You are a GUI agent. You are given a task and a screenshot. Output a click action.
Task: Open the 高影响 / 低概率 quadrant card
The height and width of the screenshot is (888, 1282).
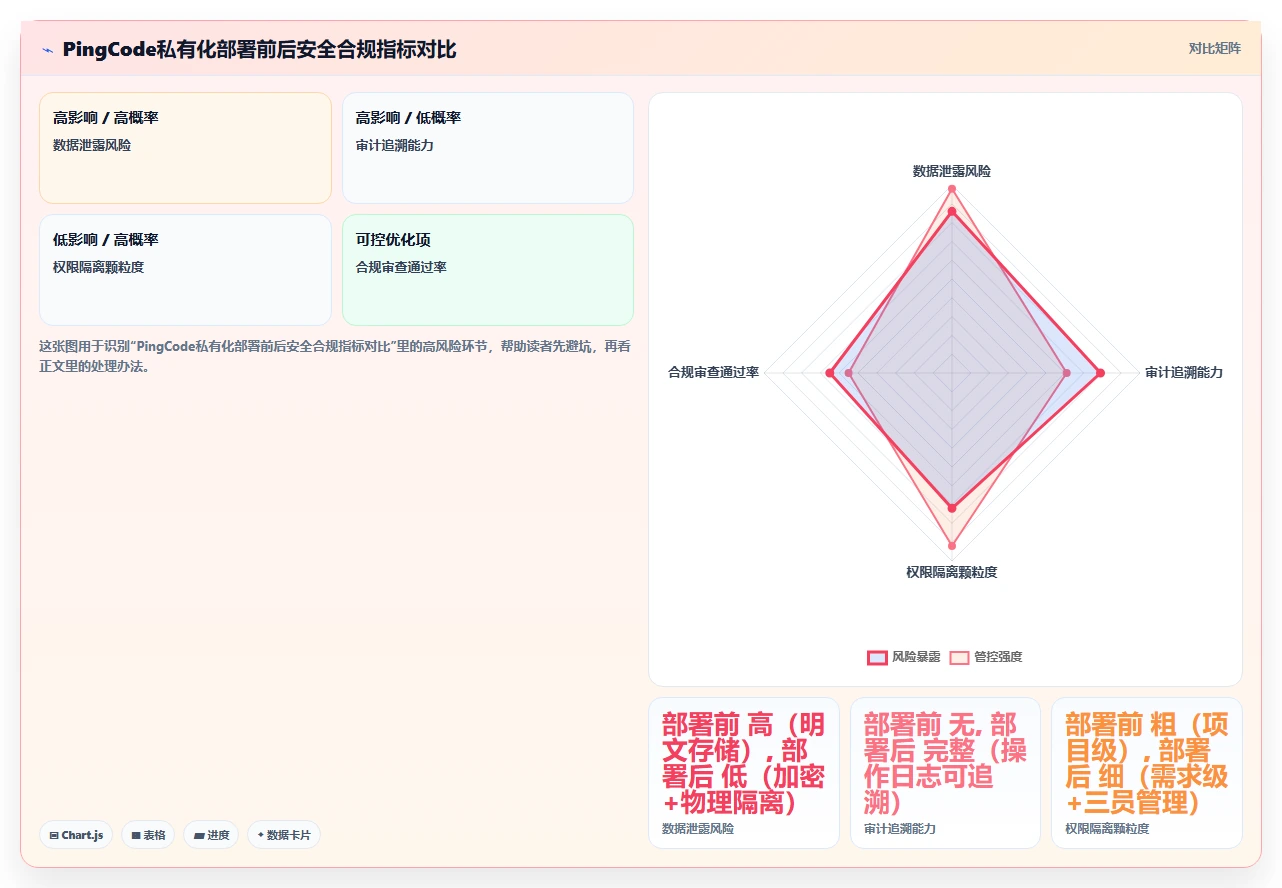coord(488,148)
